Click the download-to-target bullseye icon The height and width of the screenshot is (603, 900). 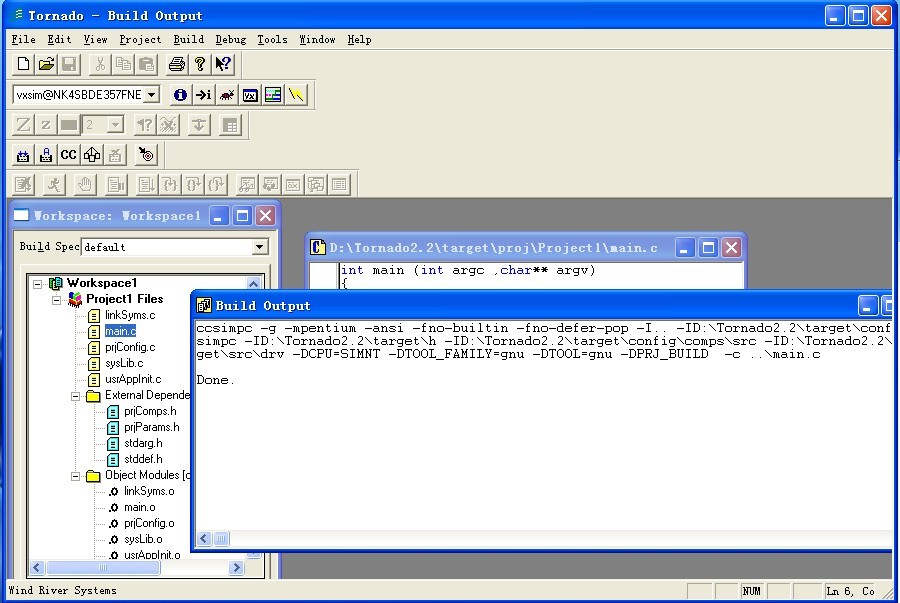pyautogui.click(x=147, y=154)
